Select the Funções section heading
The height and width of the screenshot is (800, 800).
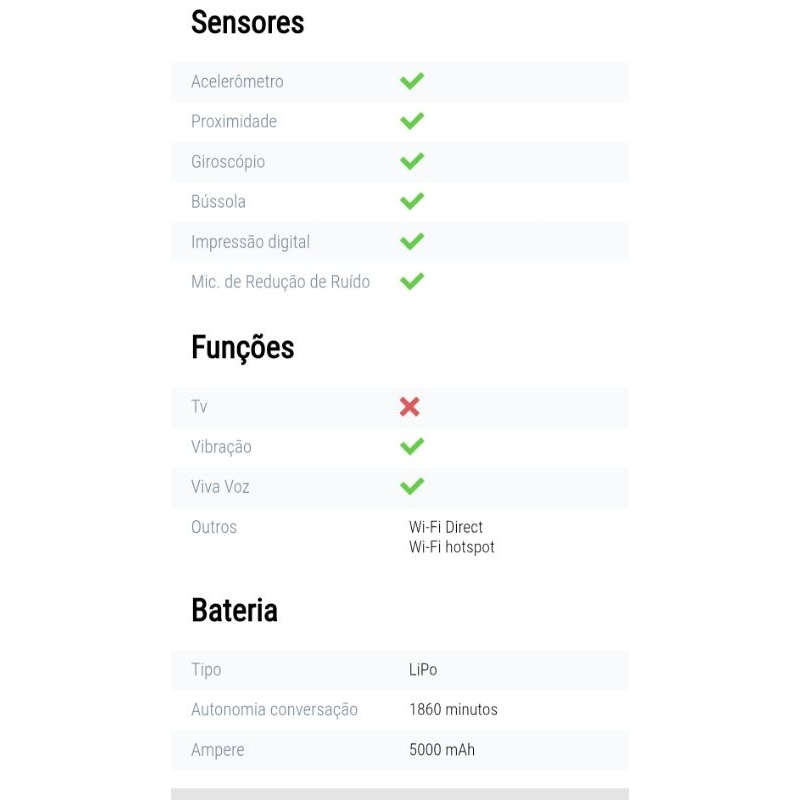(242, 348)
